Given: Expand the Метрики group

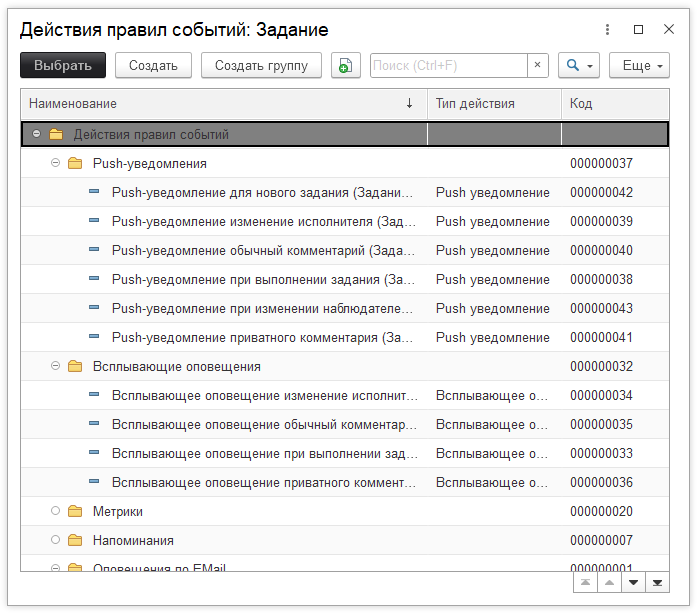Looking at the screenshot, I should pos(56,512).
